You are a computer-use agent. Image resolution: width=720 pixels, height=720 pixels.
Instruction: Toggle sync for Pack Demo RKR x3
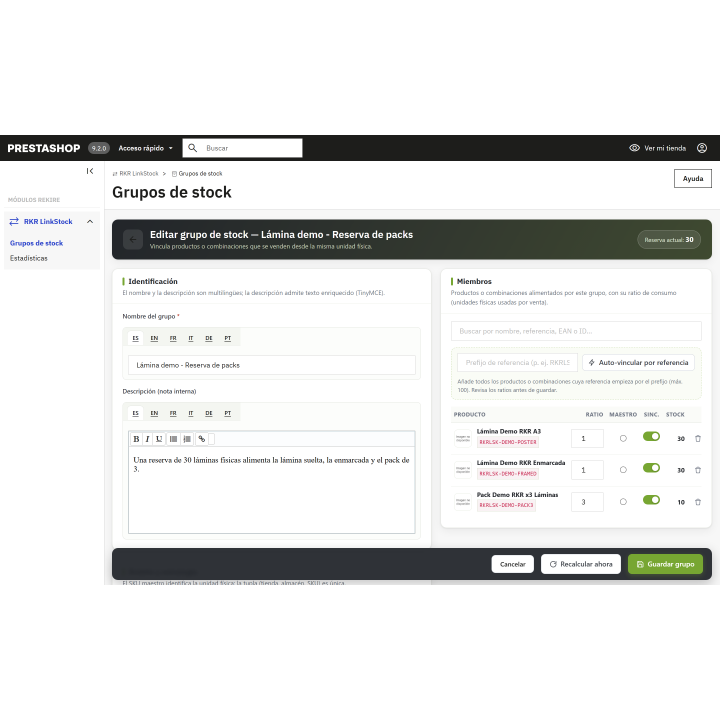click(x=651, y=500)
